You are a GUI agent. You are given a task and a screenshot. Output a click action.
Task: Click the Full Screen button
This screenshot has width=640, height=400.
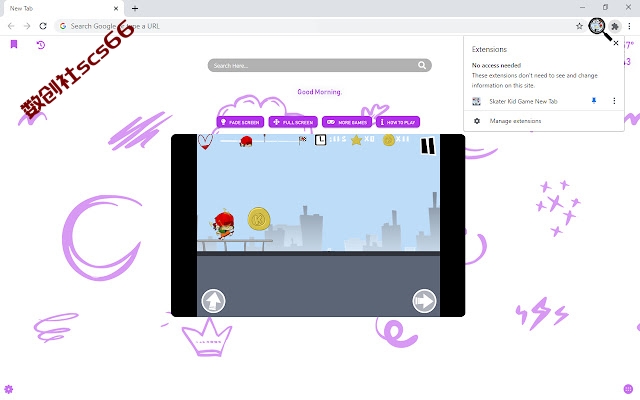pyautogui.click(x=293, y=122)
